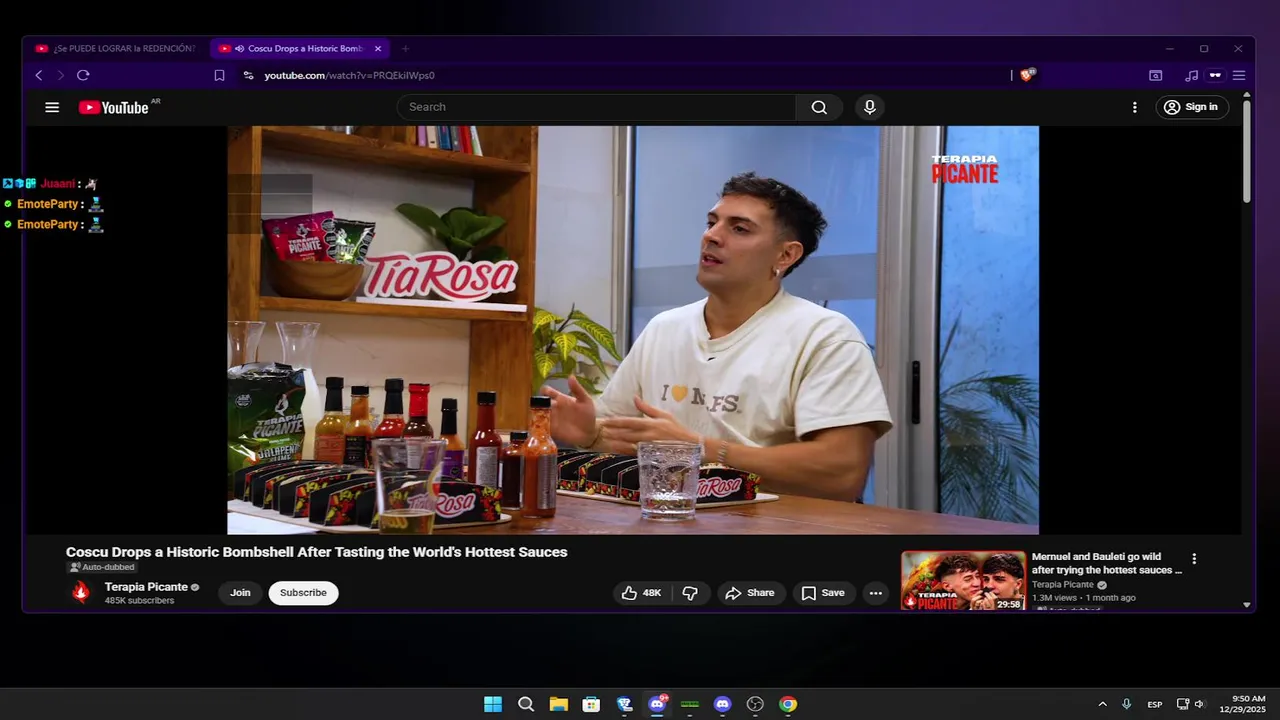Open the Discord taskbar icon with notification badge

(657, 704)
